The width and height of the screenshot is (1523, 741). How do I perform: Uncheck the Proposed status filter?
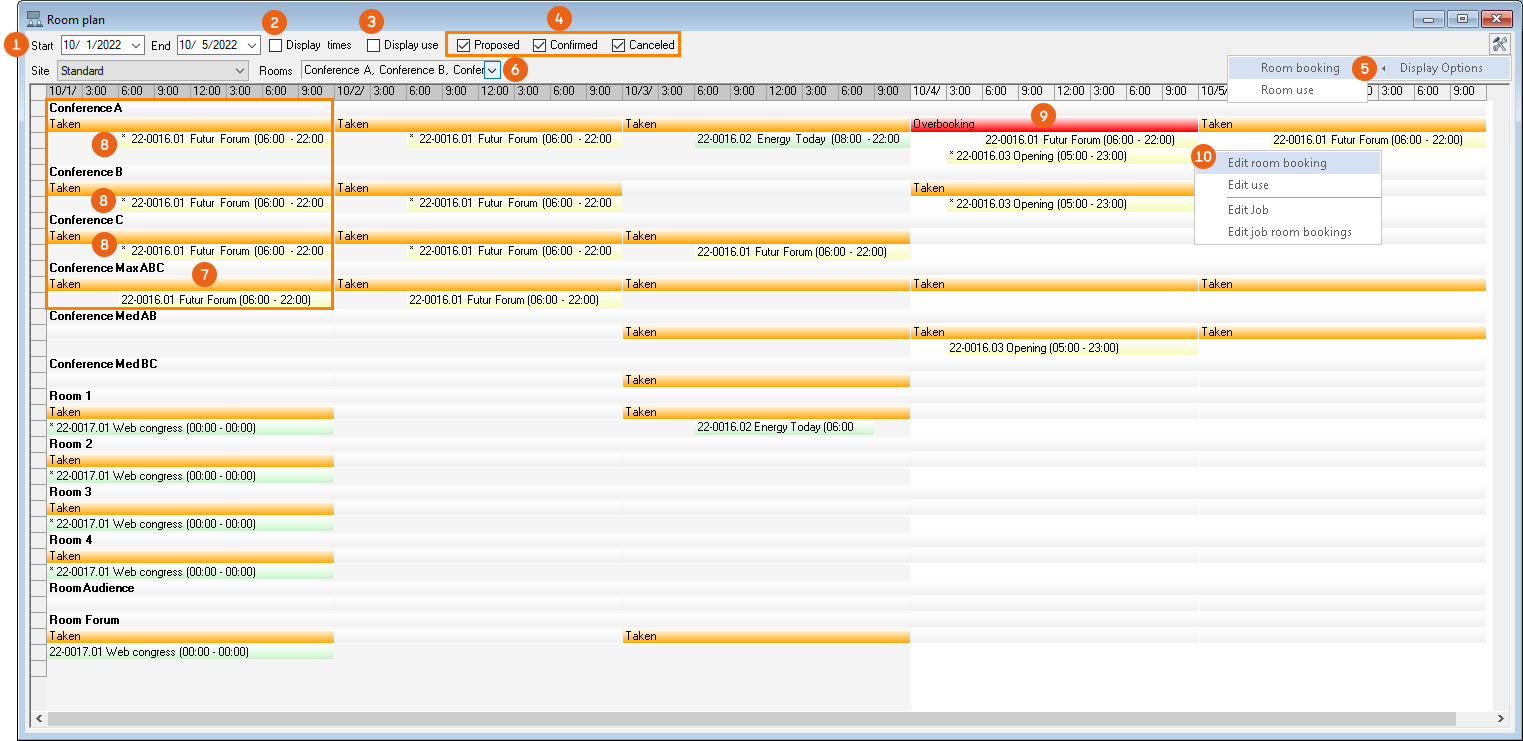coord(463,45)
